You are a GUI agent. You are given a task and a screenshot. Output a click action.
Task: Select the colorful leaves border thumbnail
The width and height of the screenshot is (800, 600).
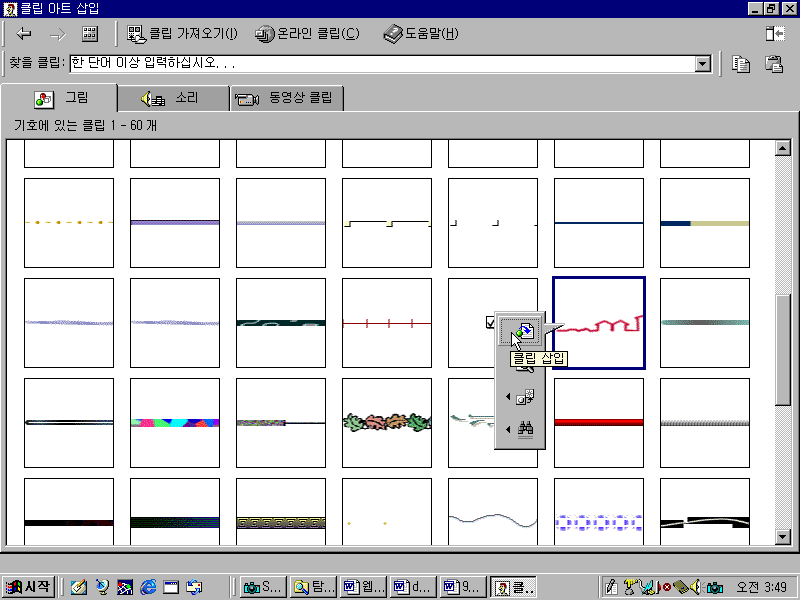point(386,423)
